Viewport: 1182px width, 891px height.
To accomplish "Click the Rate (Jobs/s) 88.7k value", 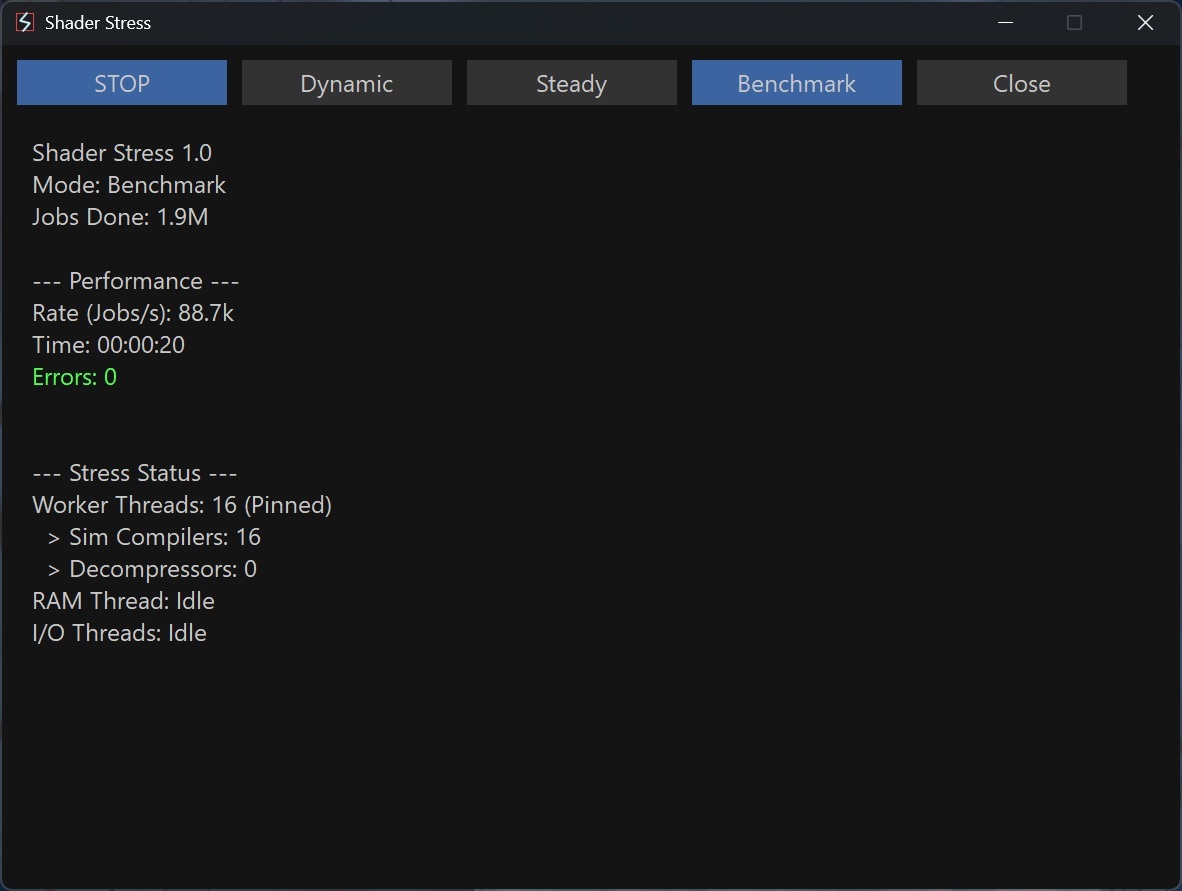I will (x=205, y=313).
